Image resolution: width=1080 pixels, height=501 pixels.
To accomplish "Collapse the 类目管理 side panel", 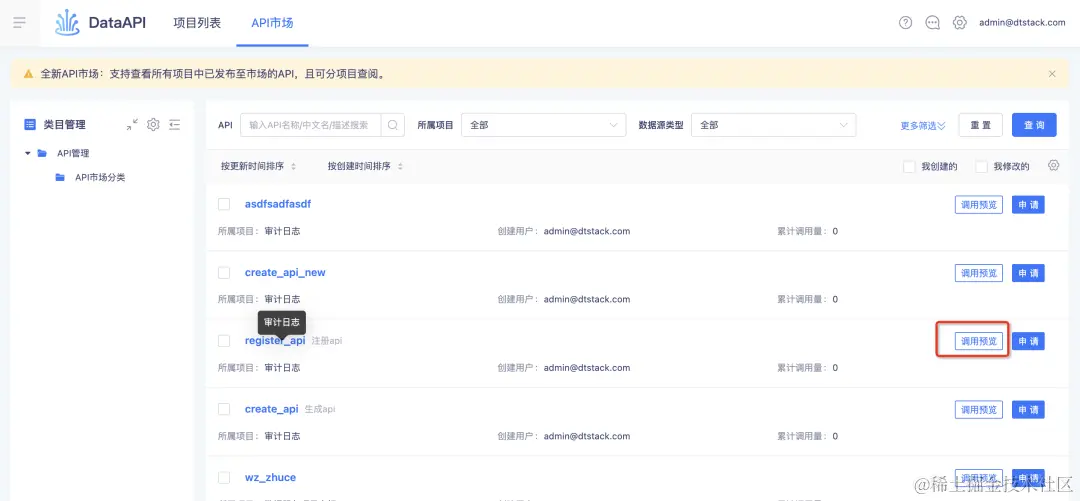I will pyautogui.click(x=174, y=125).
